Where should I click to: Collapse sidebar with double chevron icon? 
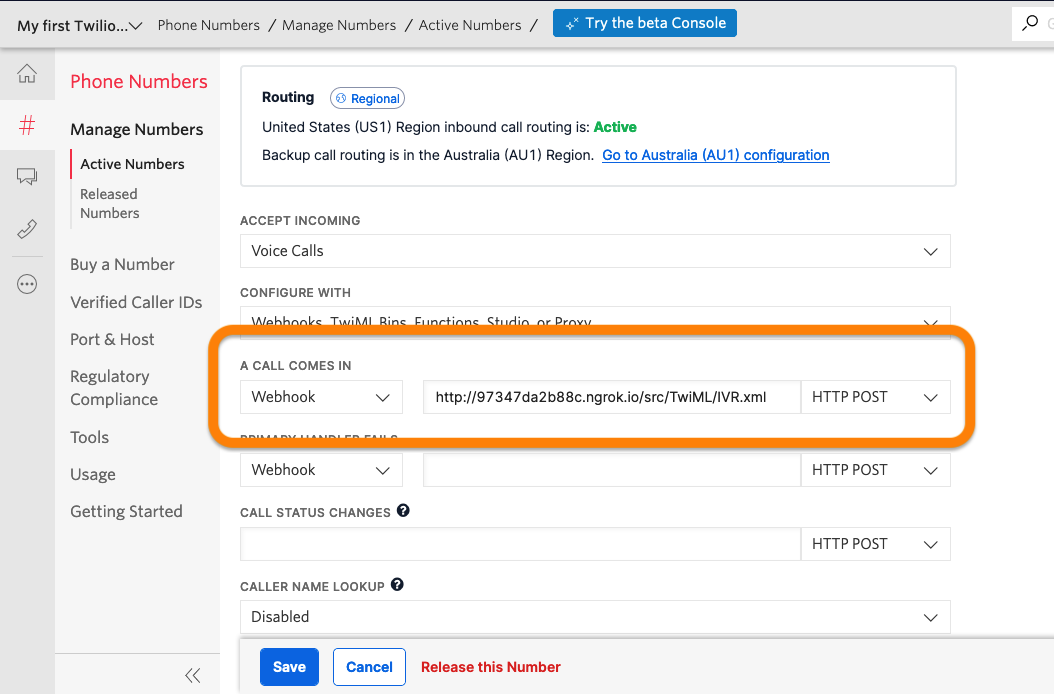pos(192,675)
